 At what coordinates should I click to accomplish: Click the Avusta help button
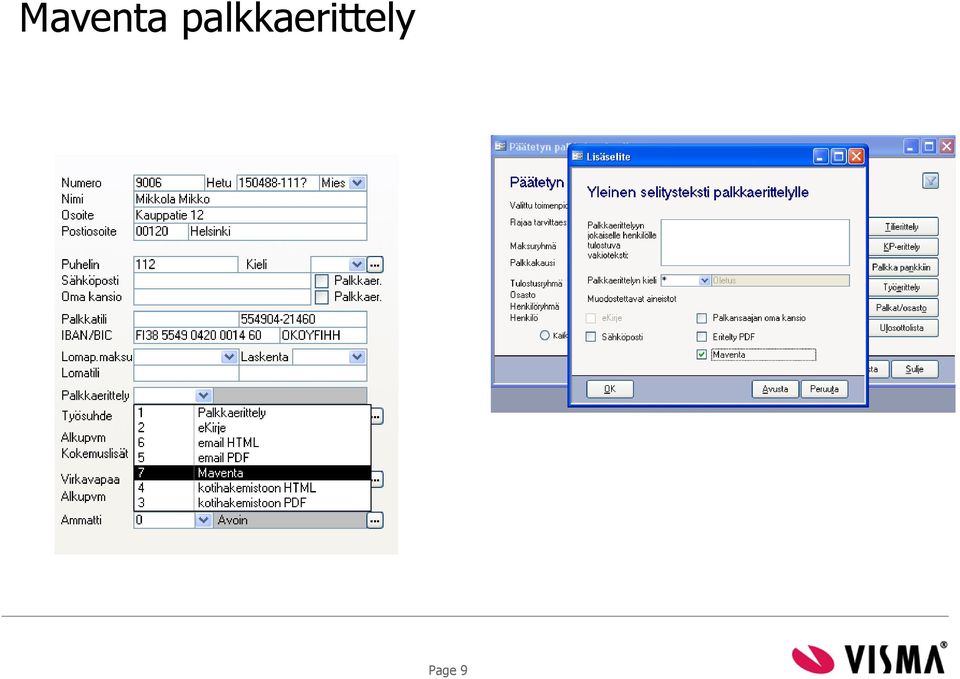pos(775,389)
